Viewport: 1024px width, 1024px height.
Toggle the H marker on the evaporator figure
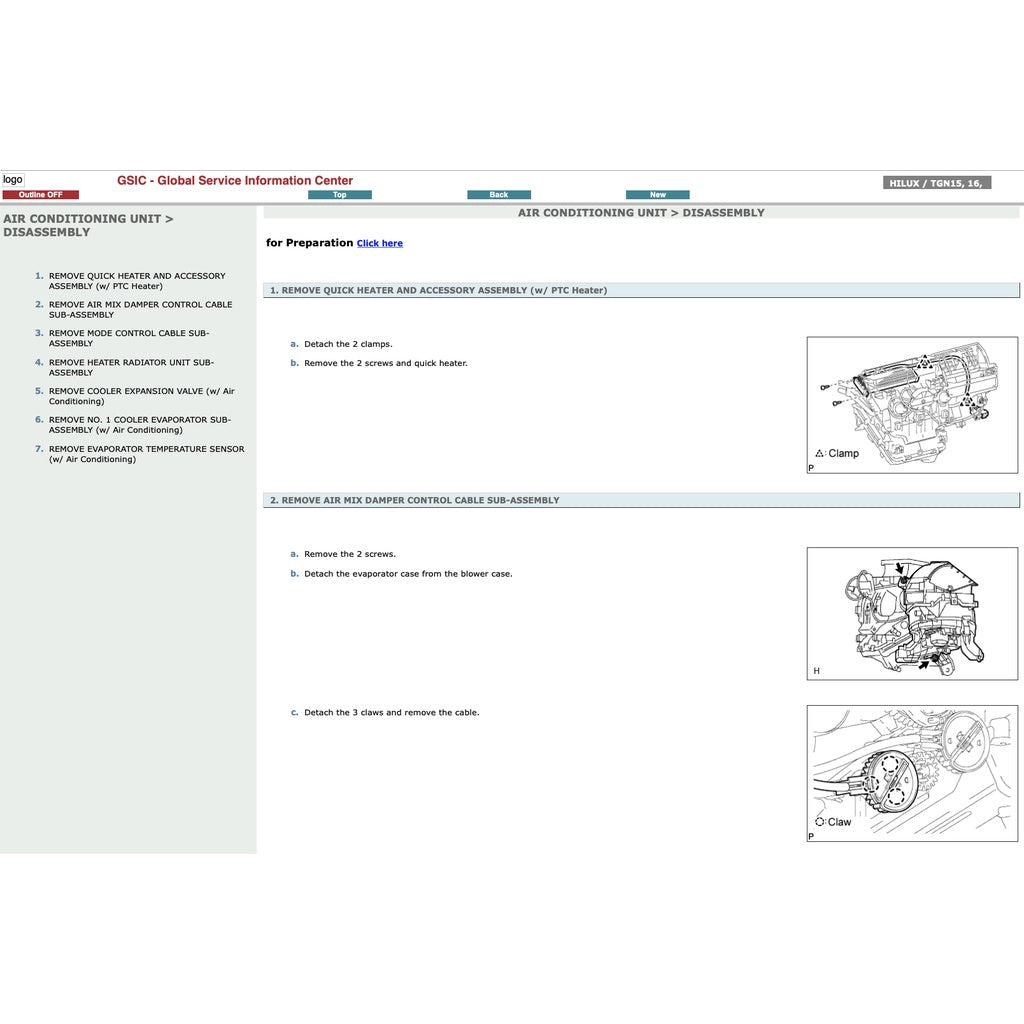(813, 671)
